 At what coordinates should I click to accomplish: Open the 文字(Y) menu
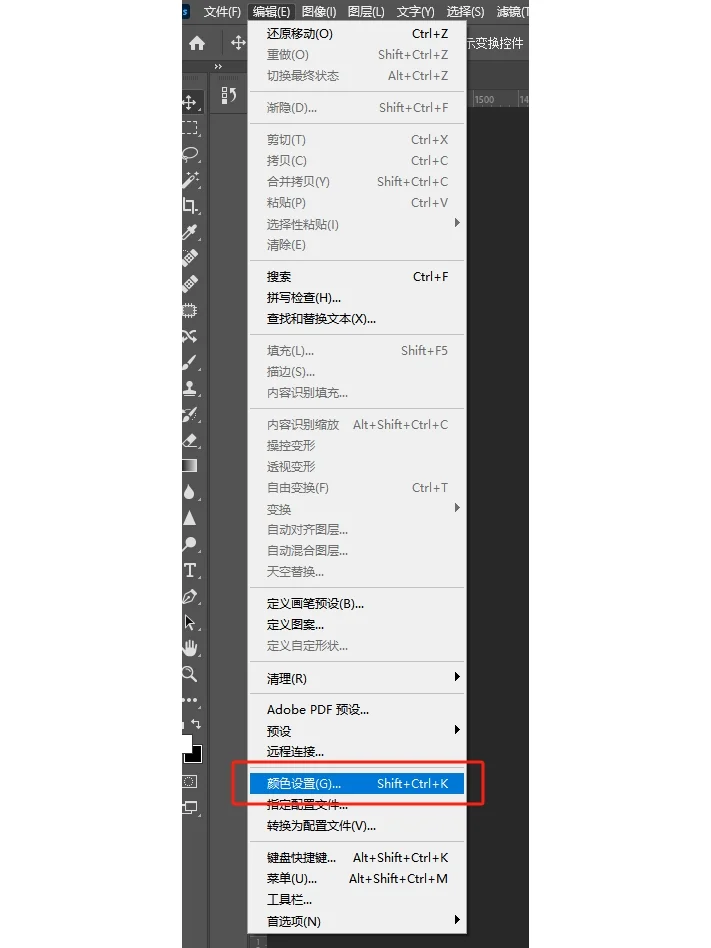point(415,11)
